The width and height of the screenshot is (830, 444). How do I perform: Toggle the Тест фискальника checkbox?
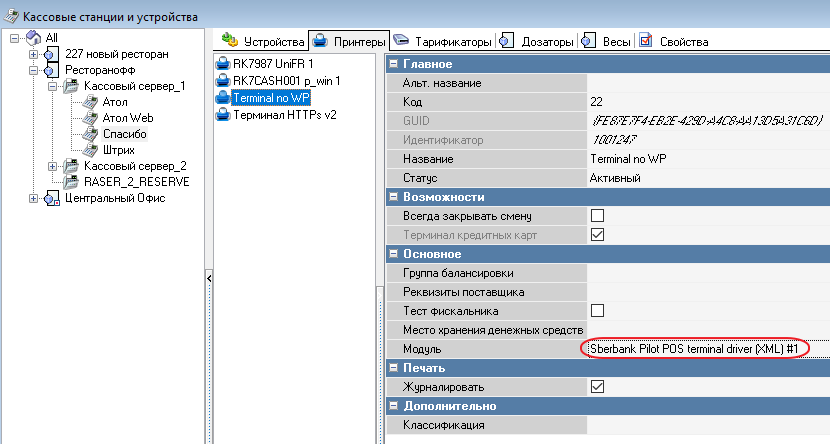click(598, 311)
